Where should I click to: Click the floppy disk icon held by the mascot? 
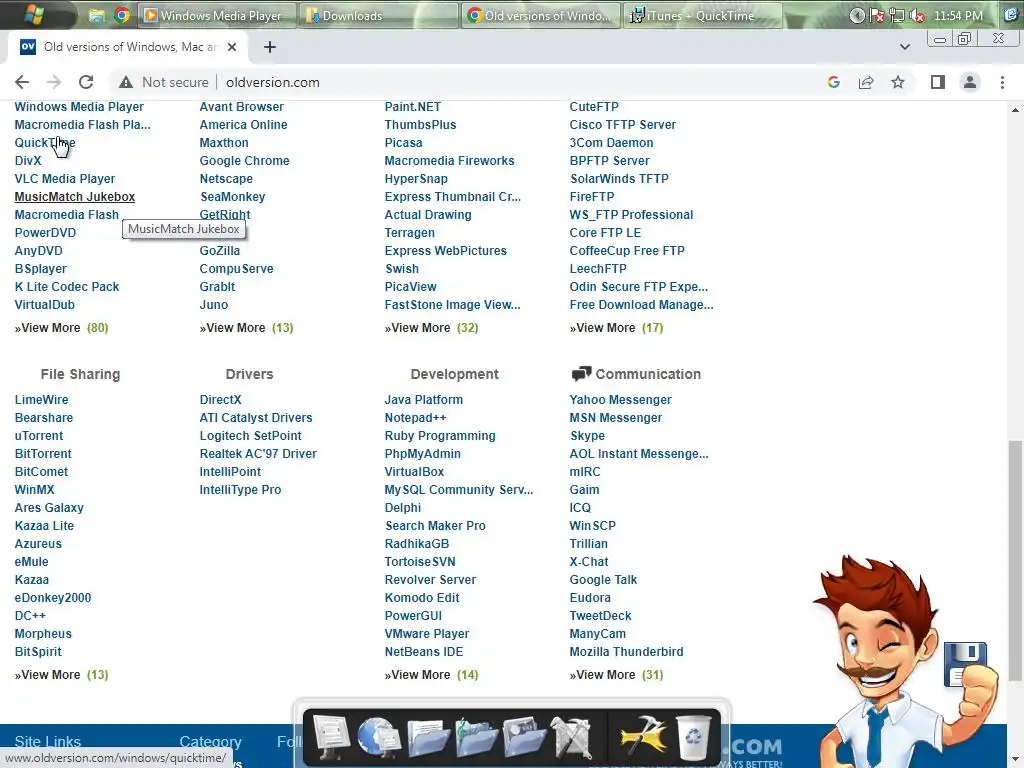point(965,665)
